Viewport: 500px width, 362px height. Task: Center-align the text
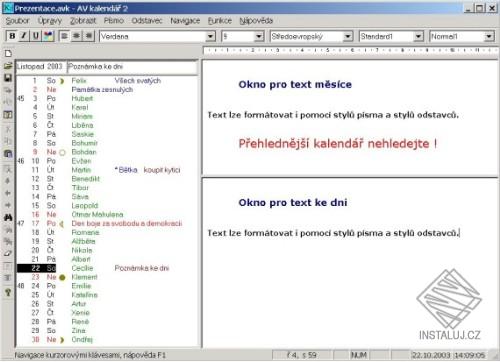(76, 36)
